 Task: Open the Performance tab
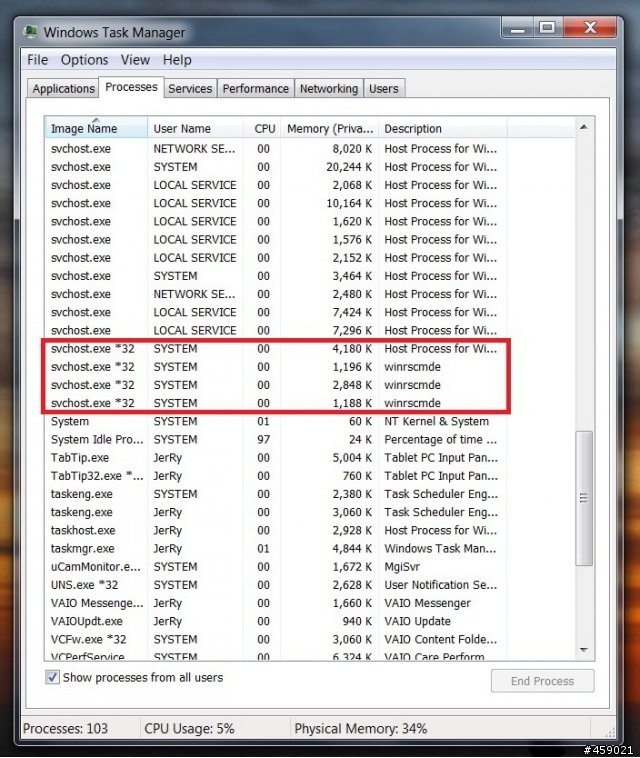click(x=256, y=88)
